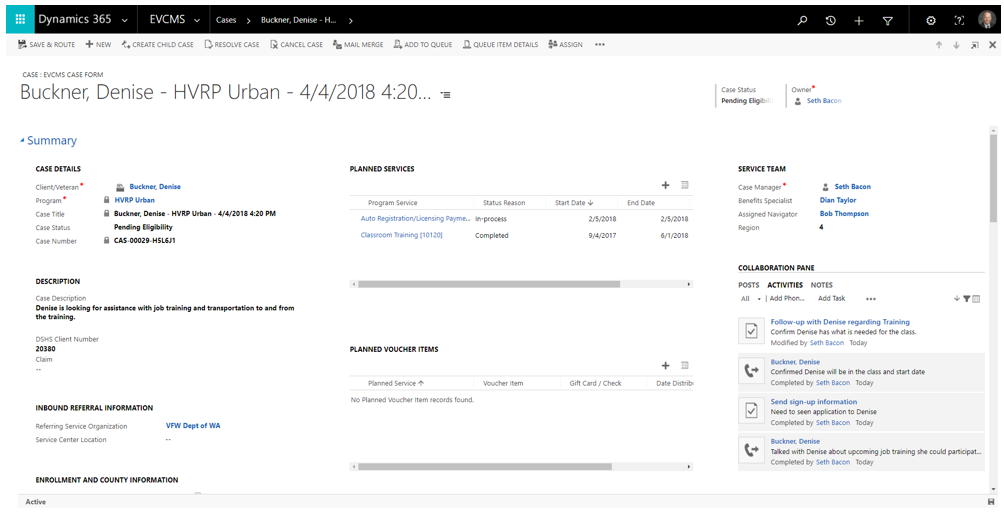The height and width of the screenshot is (512, 1004).
Task: Open the Classroom Training [10120] link
Action: tap(401, 236)
